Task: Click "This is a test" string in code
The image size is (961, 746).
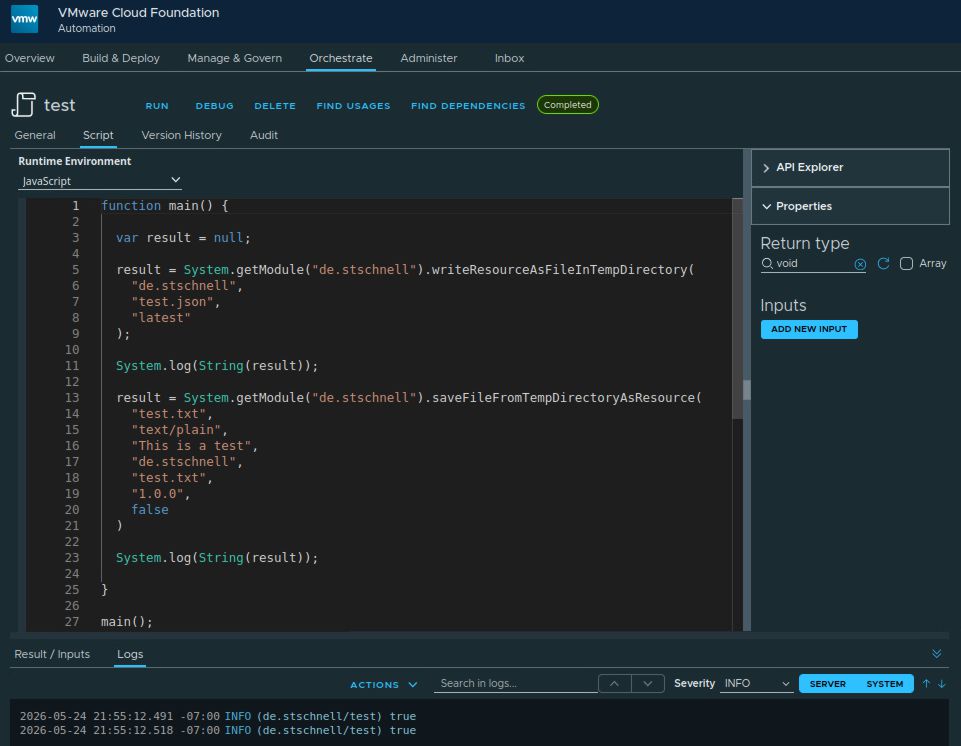Action: (191, 446)
